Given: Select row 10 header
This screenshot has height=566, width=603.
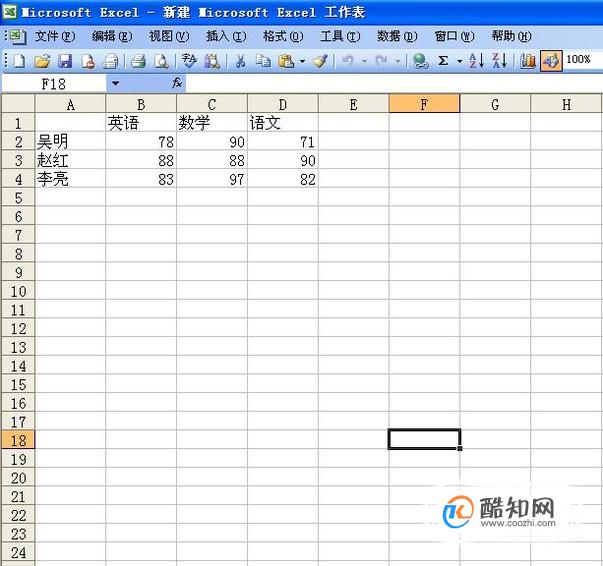Looking at the screenshot, I should point(18,291).
